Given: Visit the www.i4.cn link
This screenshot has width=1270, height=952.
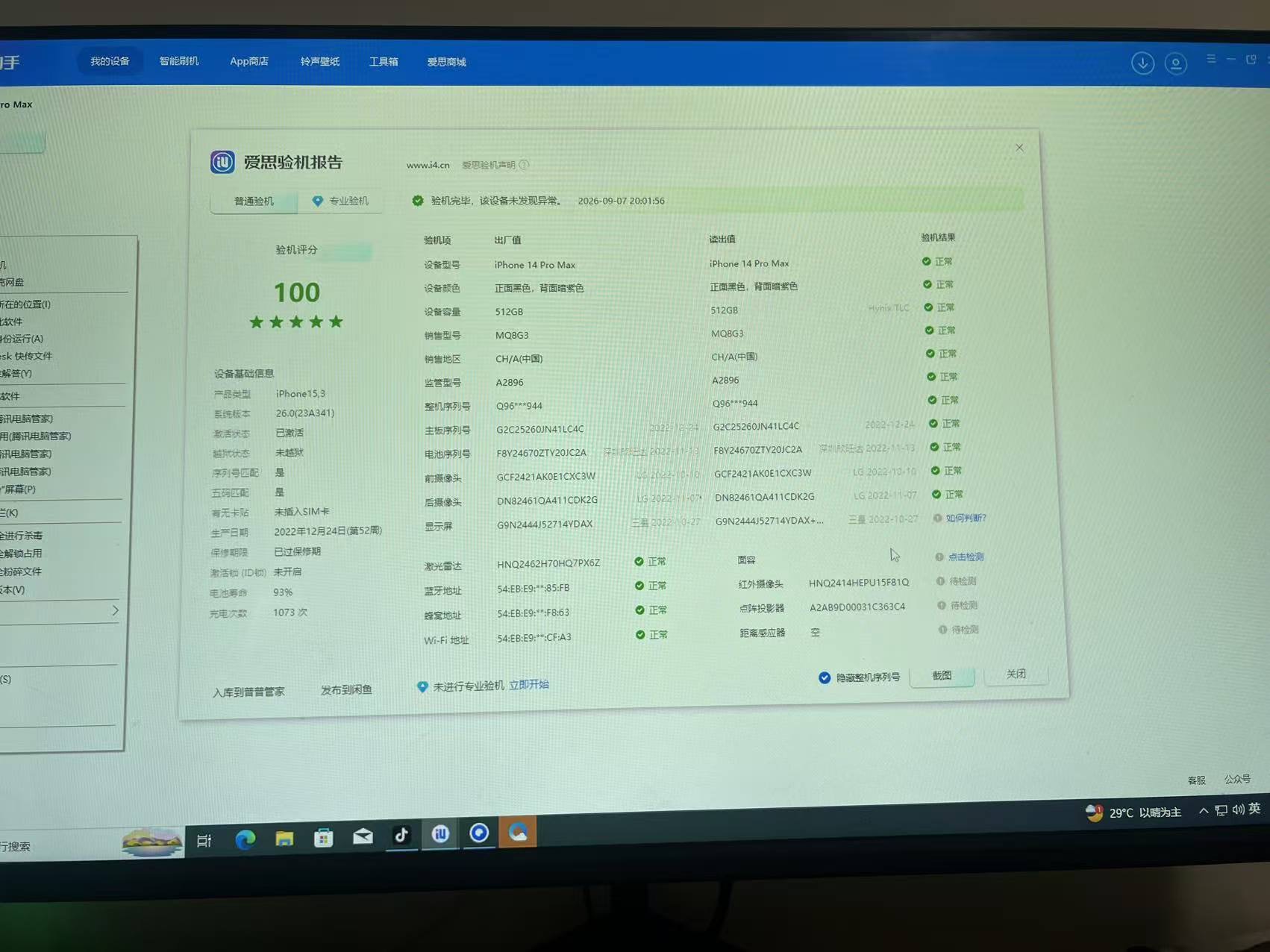Looking at the screenshot, I should click(428, 165).
